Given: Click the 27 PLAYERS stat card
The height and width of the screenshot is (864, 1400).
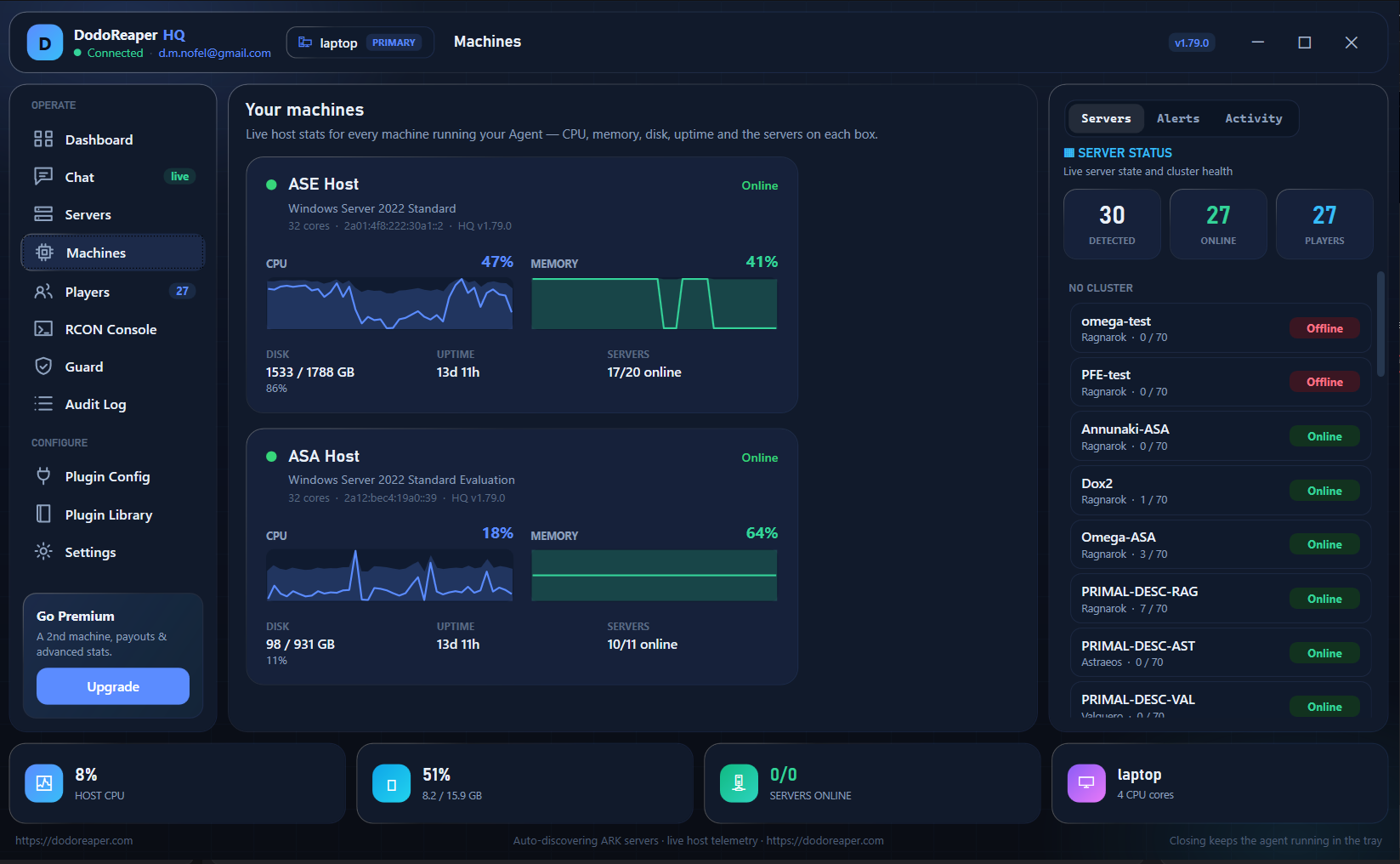Looking at the screenshot, I should click(x=1324, y=224).
